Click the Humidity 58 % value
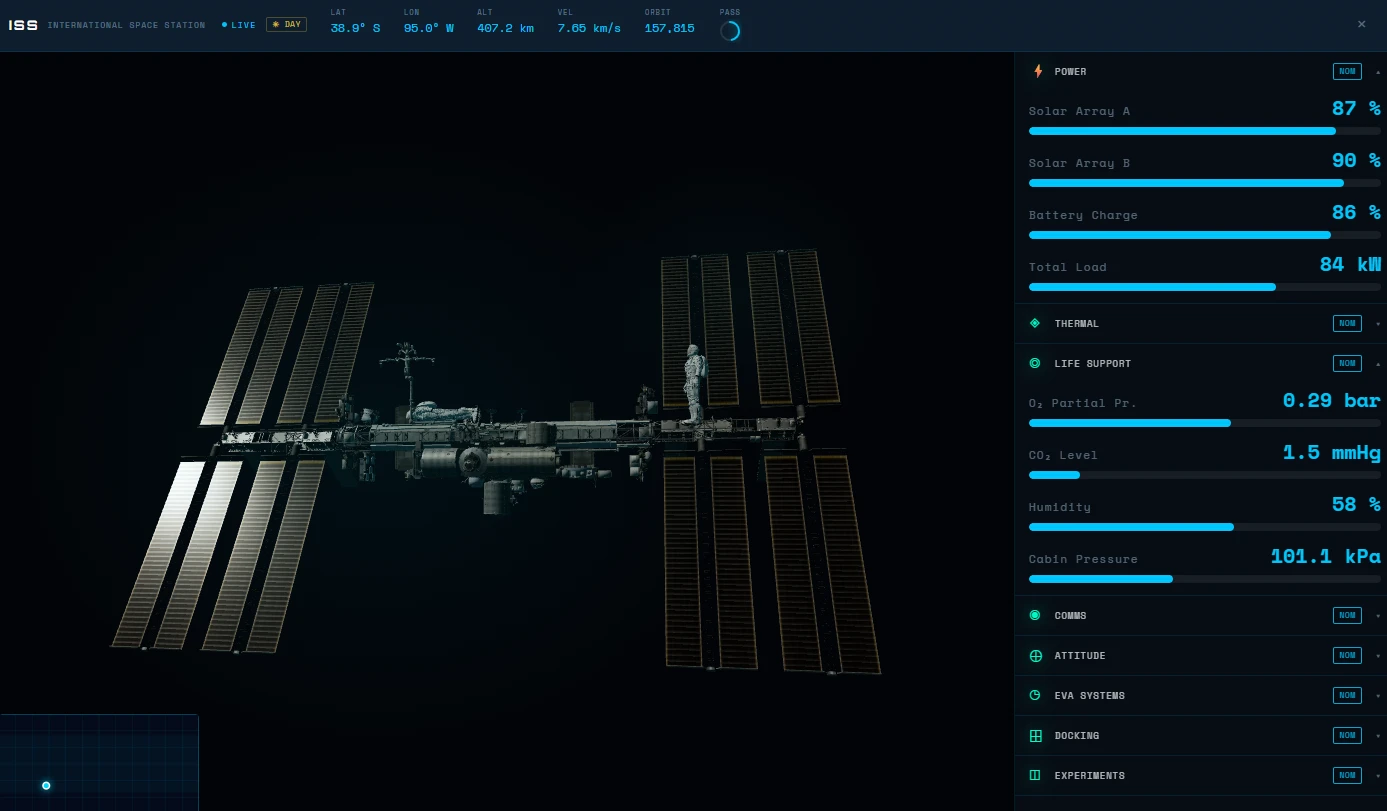The image size is (1387, 811). (x=1356, y=505)
